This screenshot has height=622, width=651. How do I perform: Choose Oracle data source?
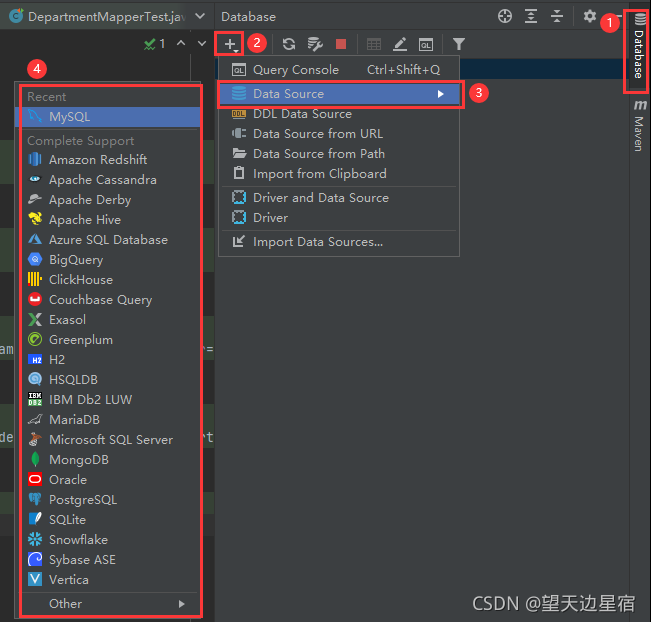pyautogui.click(x=108, y=480)
